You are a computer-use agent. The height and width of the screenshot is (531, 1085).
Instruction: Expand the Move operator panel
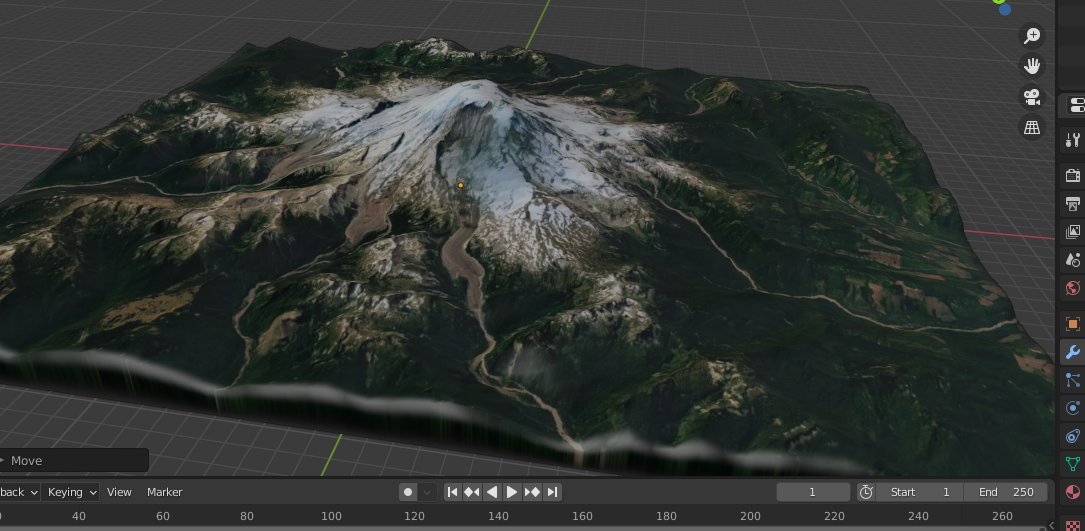(x=74, y=461)
